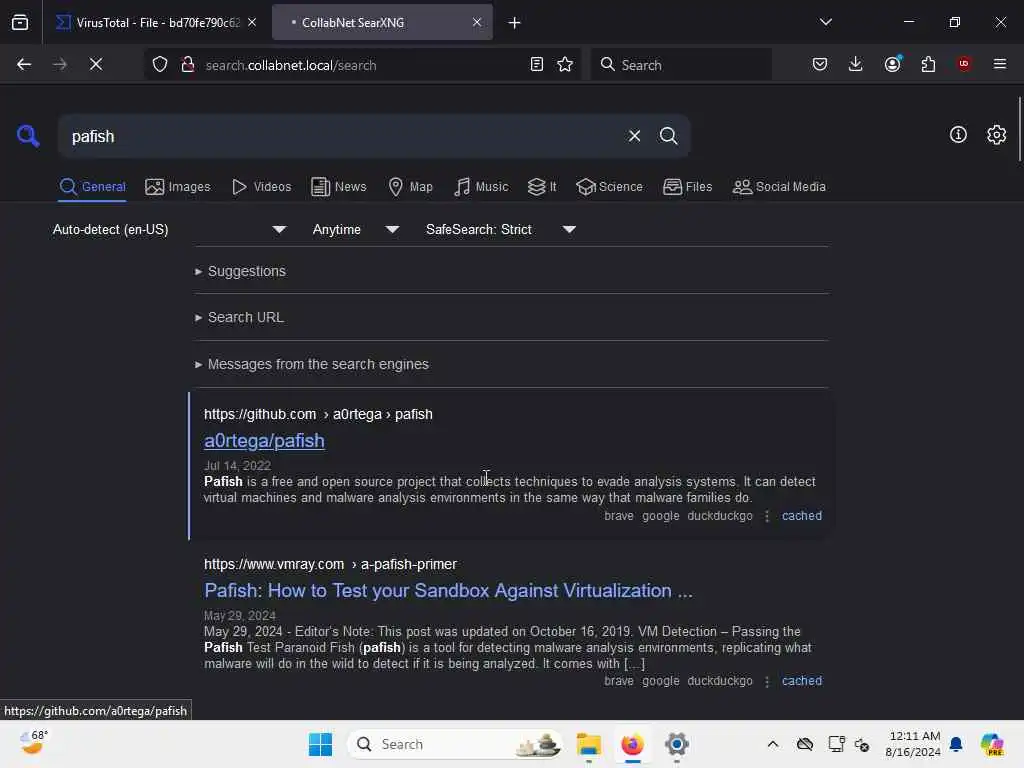This screenshot has width=1024, height=768.
Task: Open Firefox downloads panel
Action: tap(856, 64)
